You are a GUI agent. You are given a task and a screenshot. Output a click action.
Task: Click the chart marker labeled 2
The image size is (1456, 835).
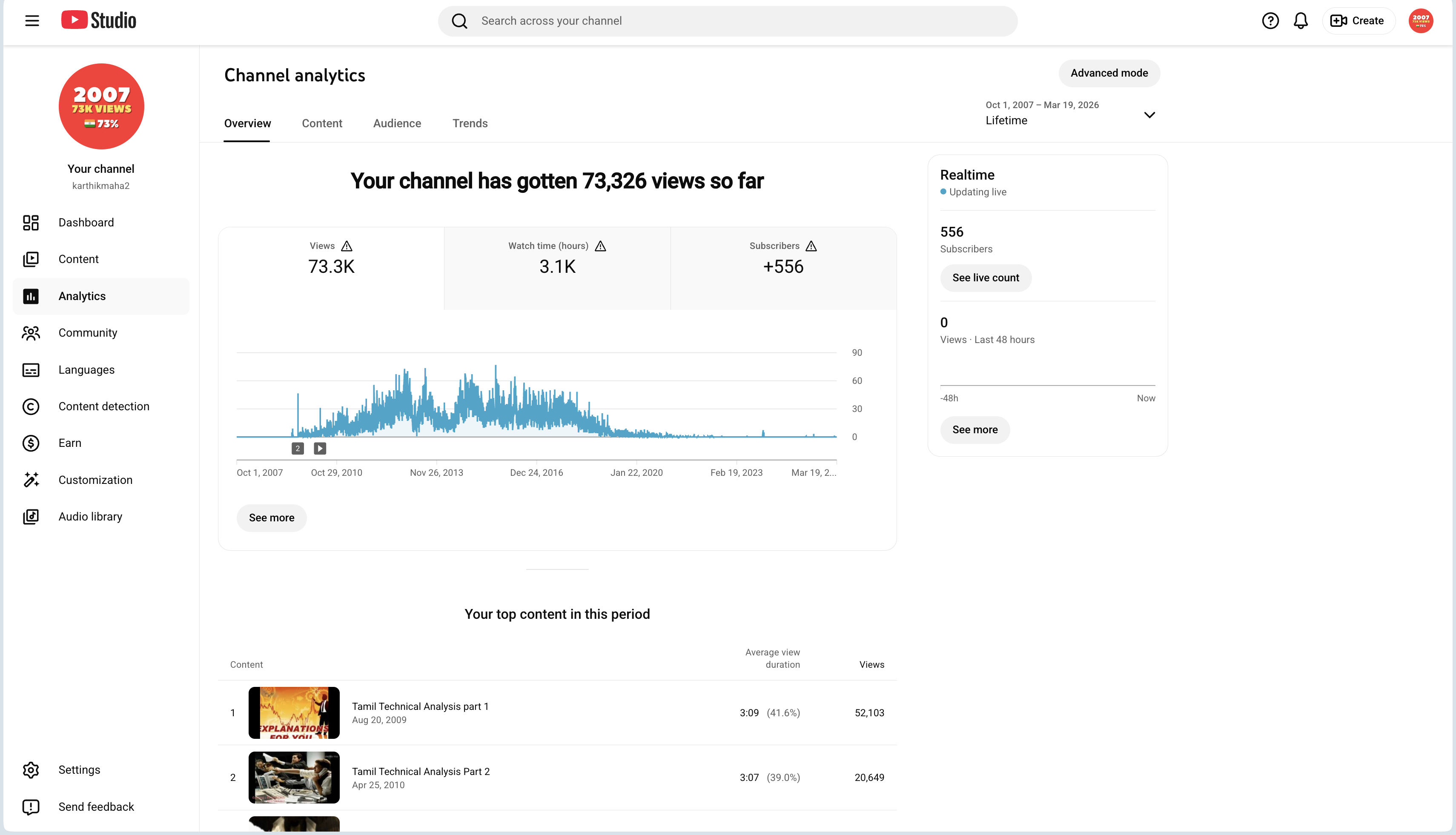[x=298, y=449]
